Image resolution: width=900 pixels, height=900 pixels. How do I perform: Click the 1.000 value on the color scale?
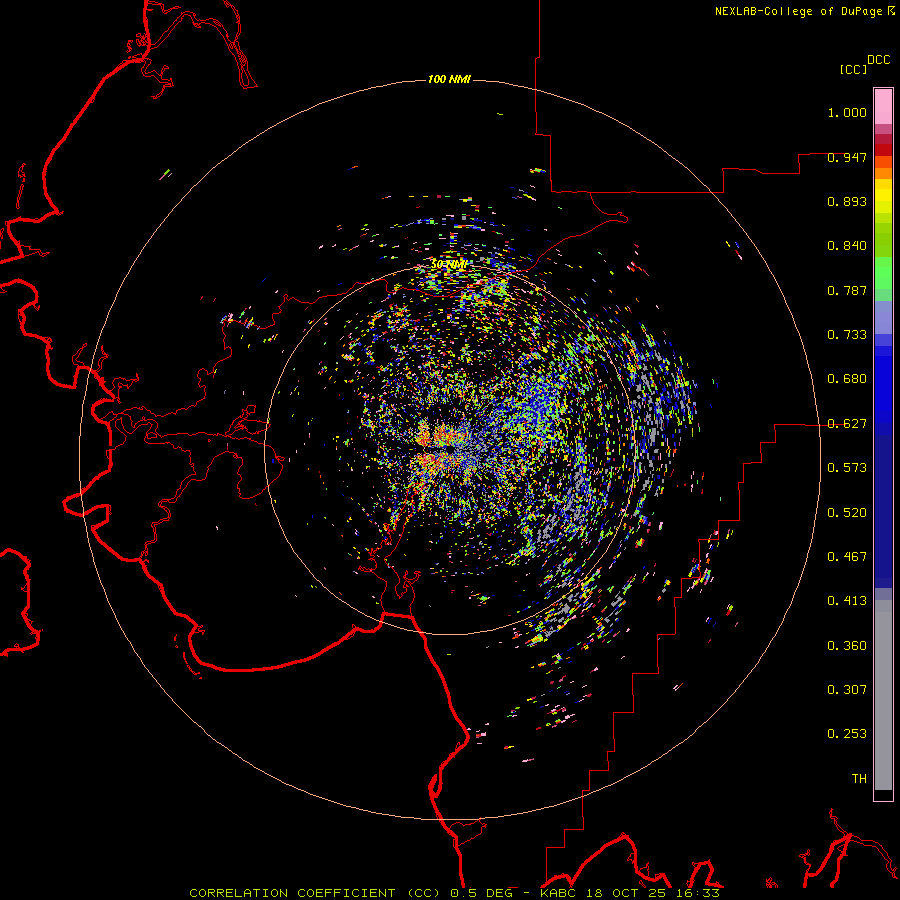pyautogui.click(x=847, y=112)
